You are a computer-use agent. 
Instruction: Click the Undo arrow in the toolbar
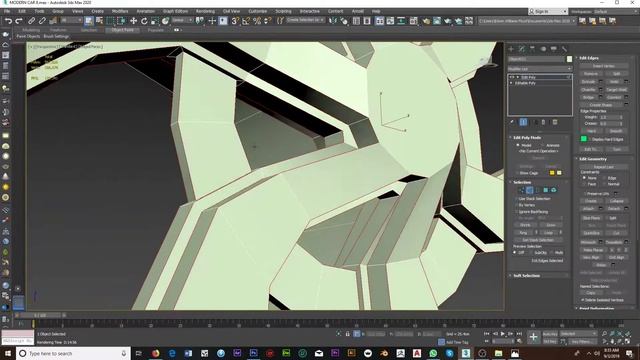point(8,21)
